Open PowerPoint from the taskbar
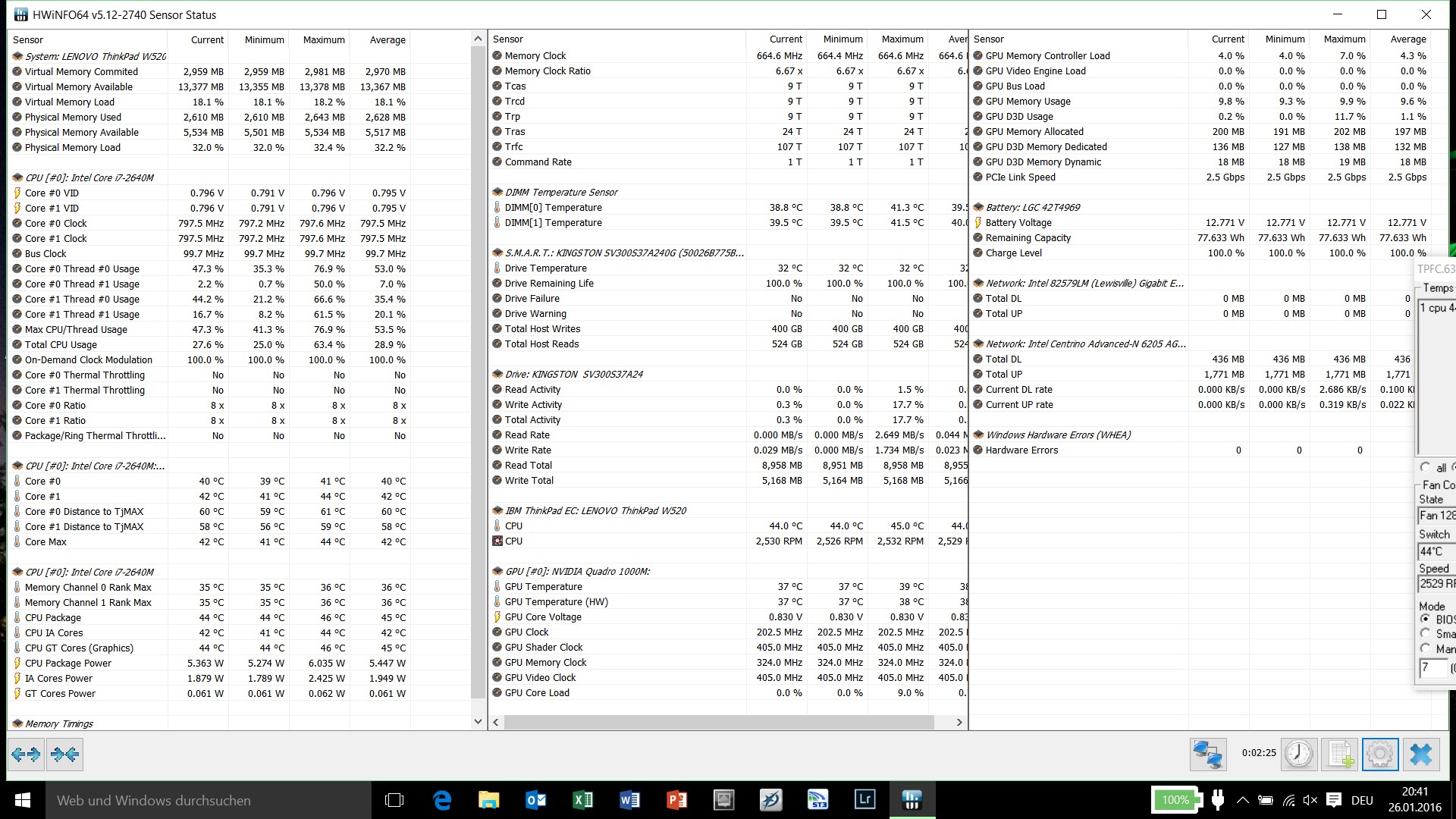 676,800
